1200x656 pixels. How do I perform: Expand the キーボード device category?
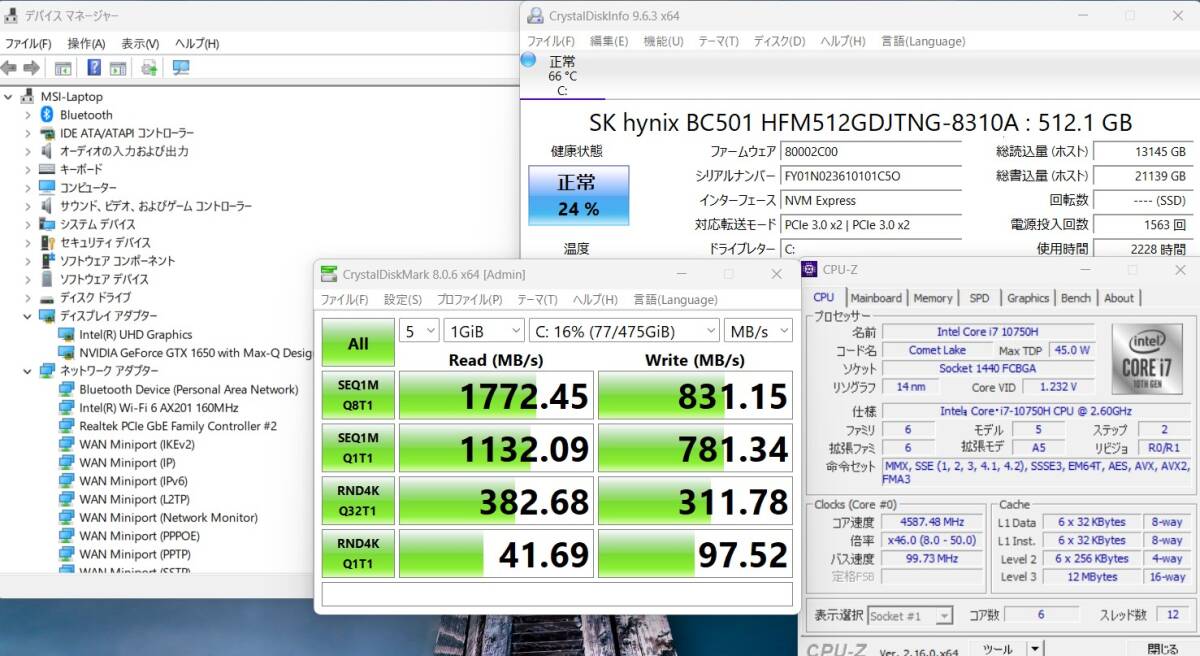28,170
